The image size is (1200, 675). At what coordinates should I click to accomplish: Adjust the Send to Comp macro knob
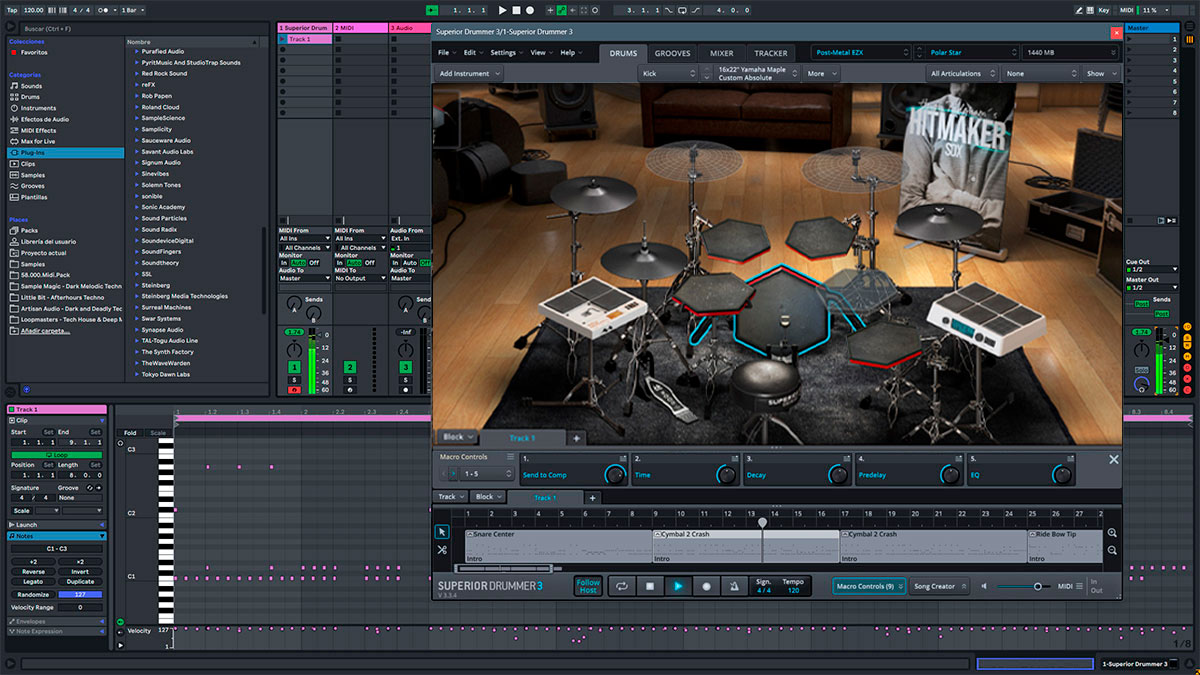(614, 474)
